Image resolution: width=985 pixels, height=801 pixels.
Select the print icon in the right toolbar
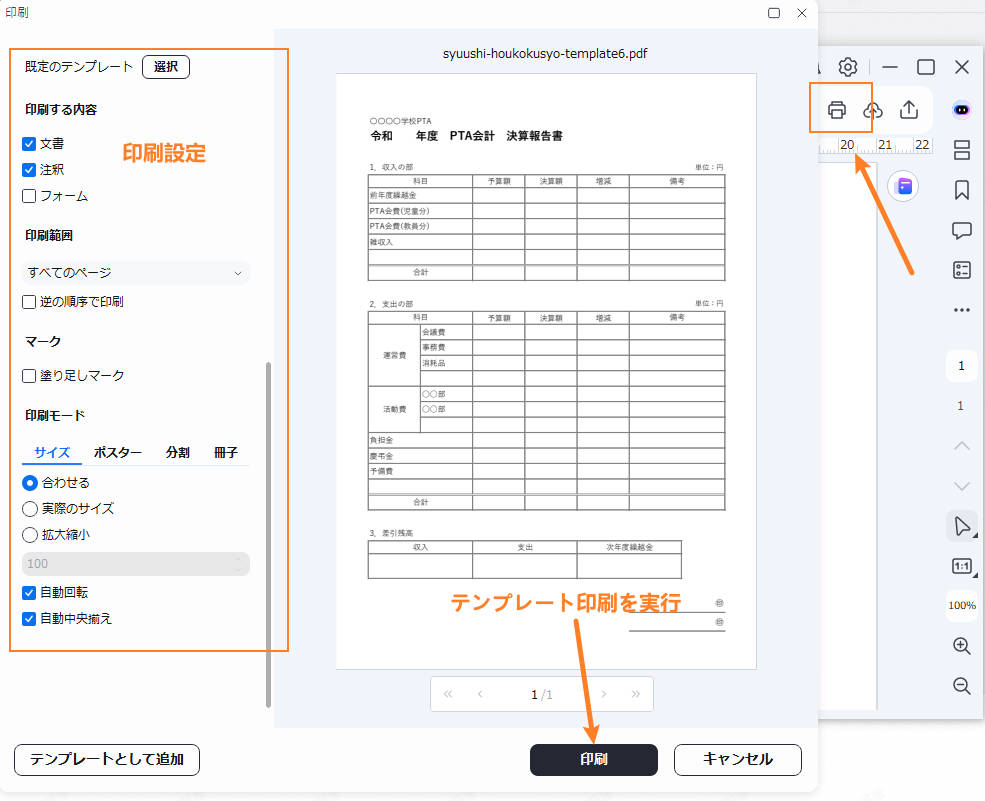tap(840, 109)
